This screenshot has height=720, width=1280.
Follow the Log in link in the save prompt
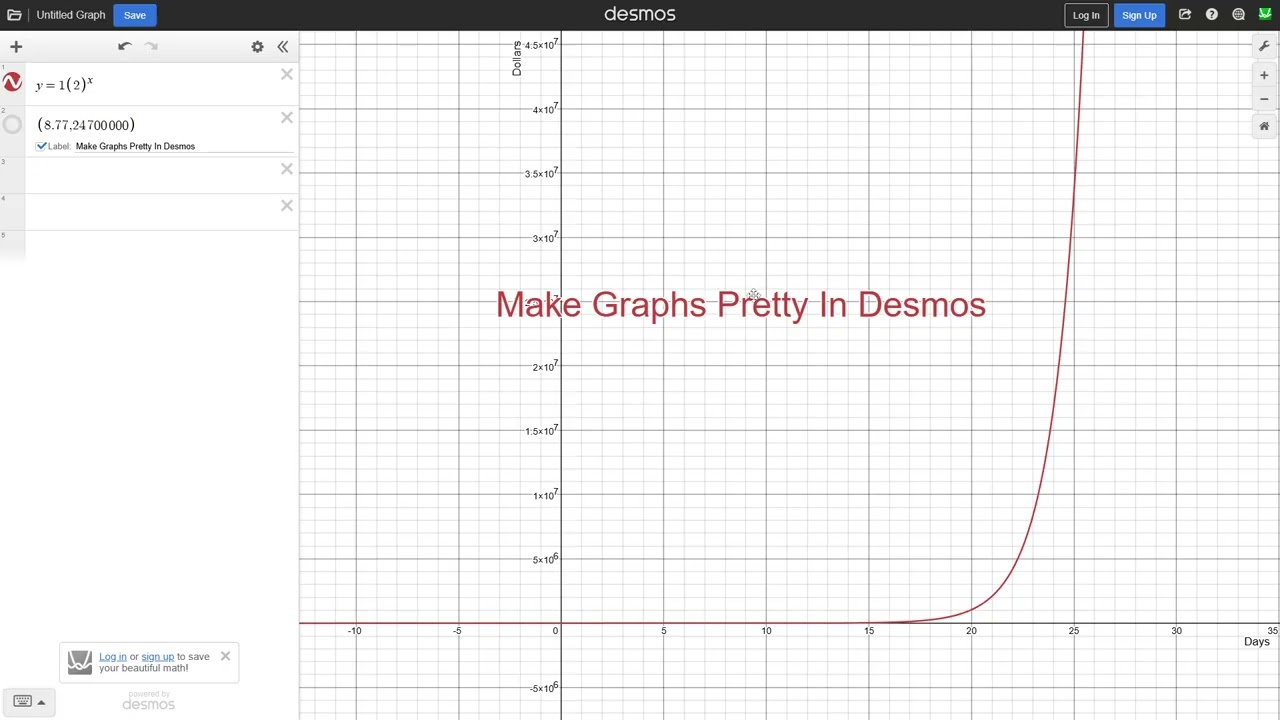coord(113,656)
